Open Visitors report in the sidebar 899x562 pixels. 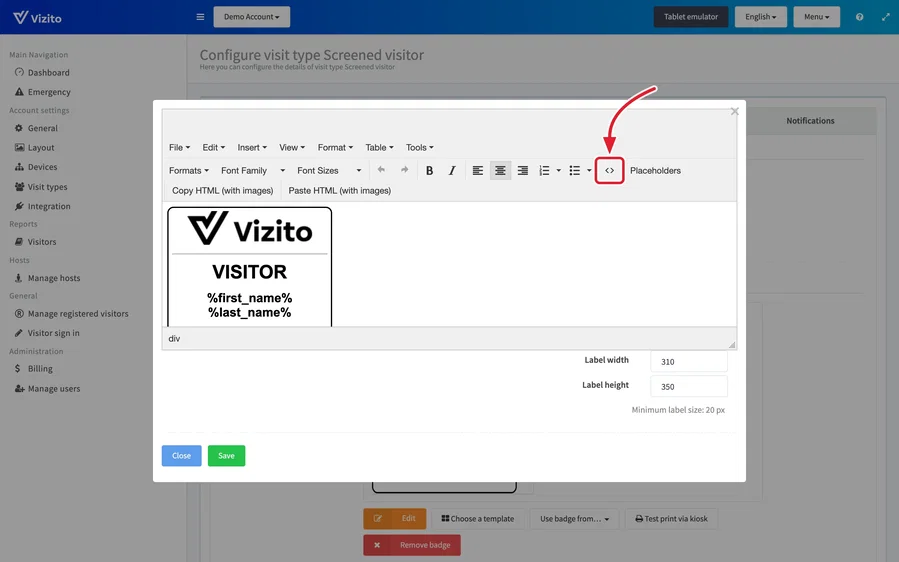tap(36, 242)
